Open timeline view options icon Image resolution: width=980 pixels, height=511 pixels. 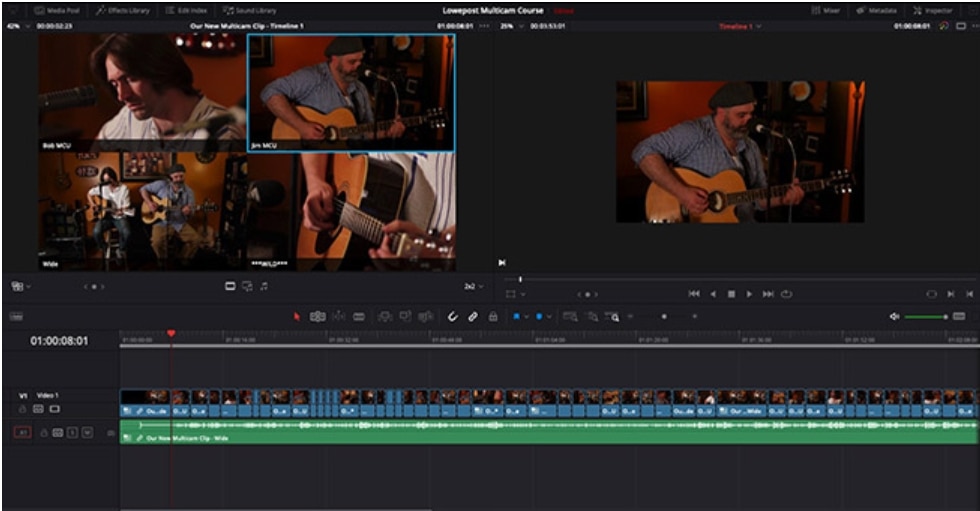16,317
